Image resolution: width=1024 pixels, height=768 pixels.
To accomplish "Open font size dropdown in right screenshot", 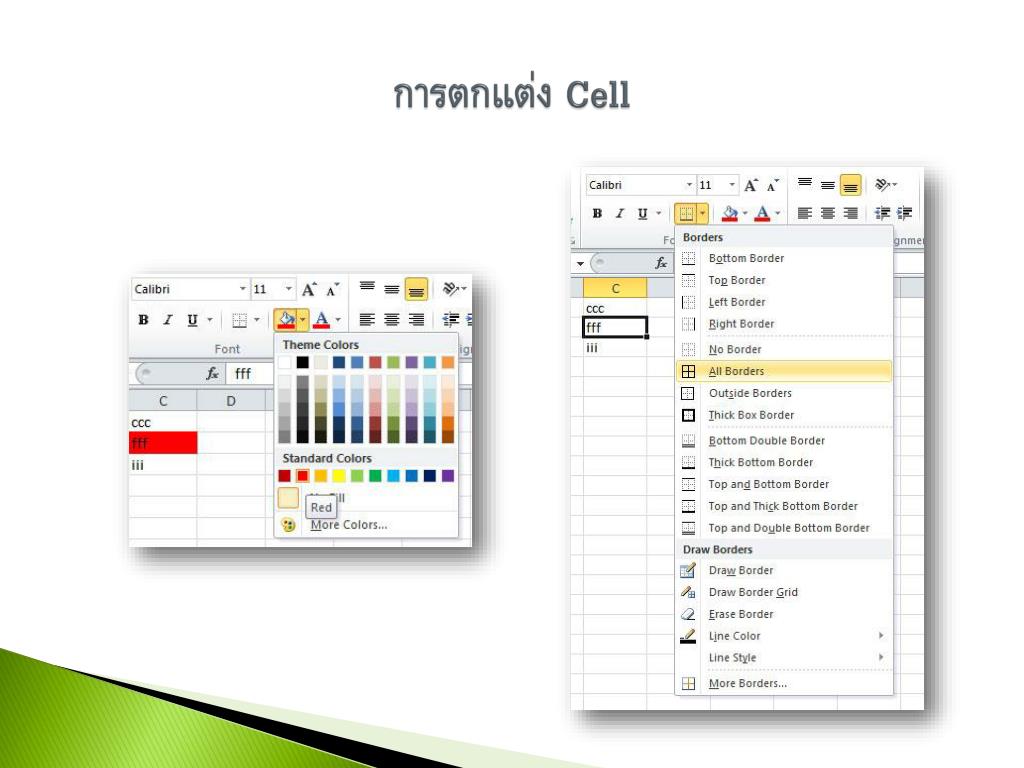I will point(732,185).
